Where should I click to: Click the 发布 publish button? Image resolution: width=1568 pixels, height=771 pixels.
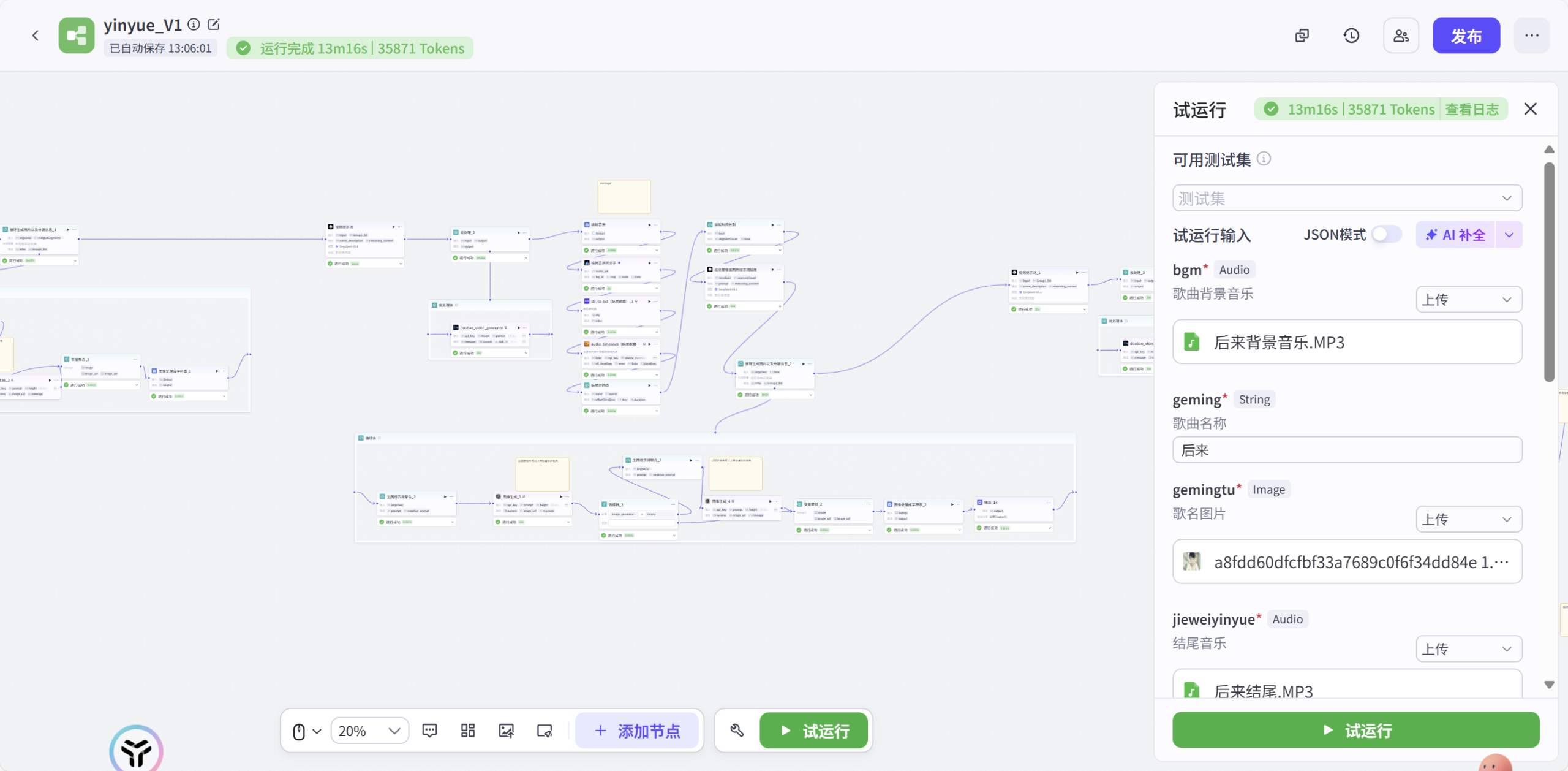tap(1466, 36)
